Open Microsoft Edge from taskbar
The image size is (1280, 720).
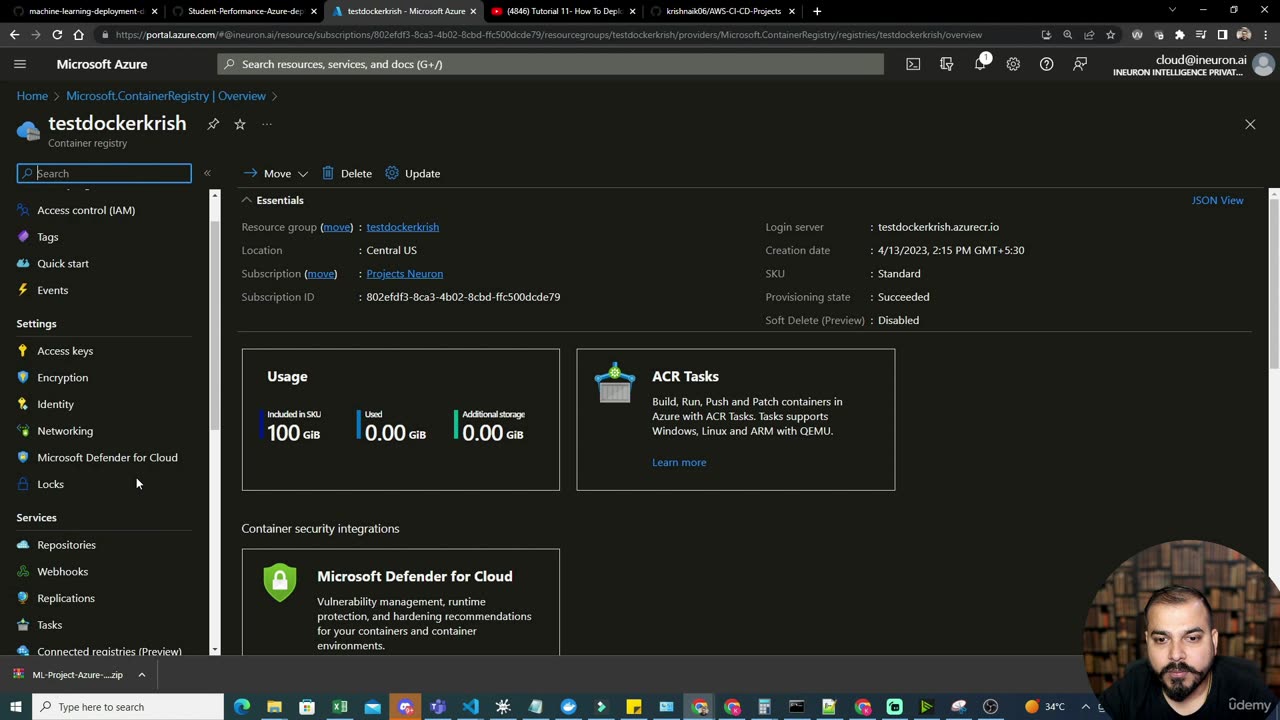pyautogui.click(x=242, y=707)
